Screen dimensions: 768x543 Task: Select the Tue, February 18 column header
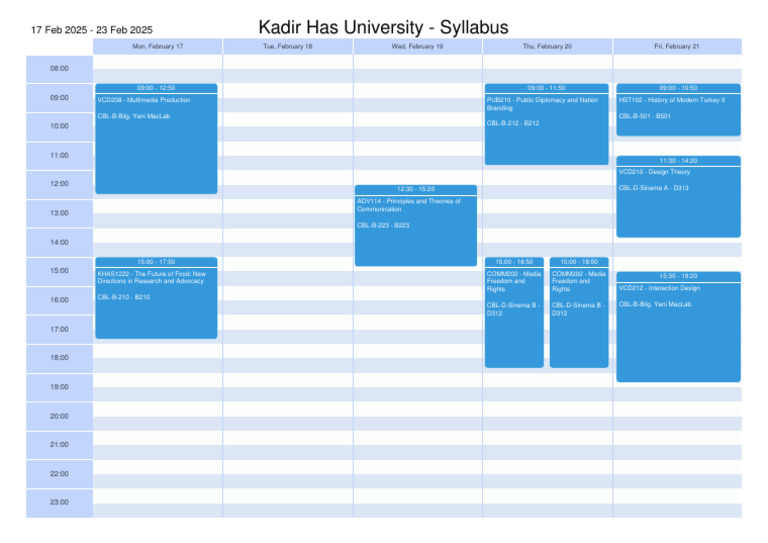point(287,47)
